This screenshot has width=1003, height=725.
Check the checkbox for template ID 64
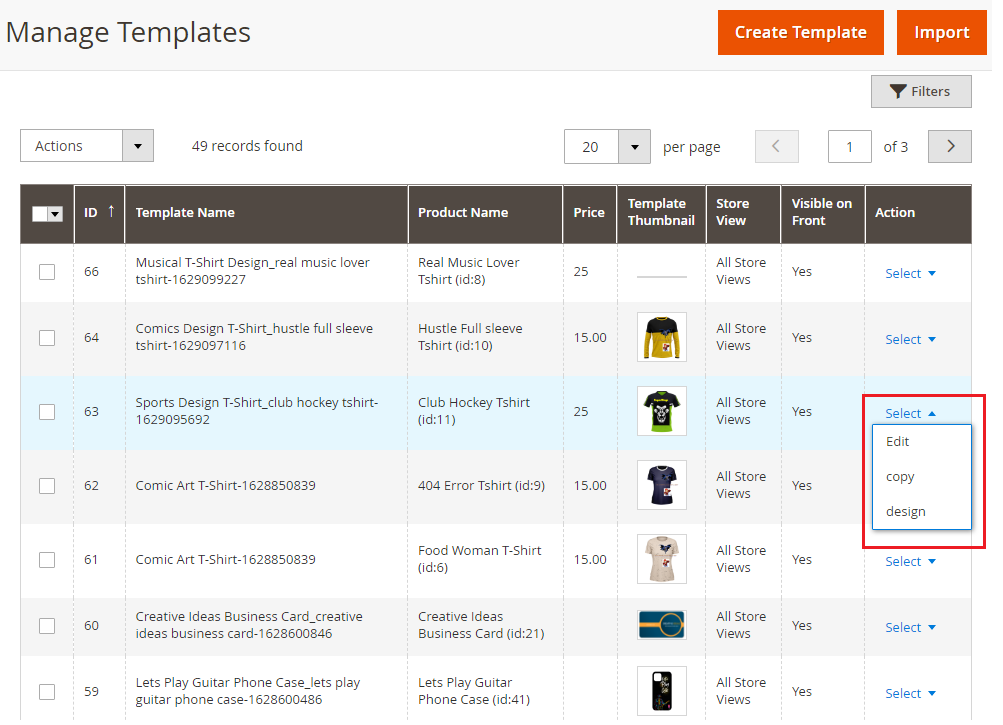coord(46,337)
